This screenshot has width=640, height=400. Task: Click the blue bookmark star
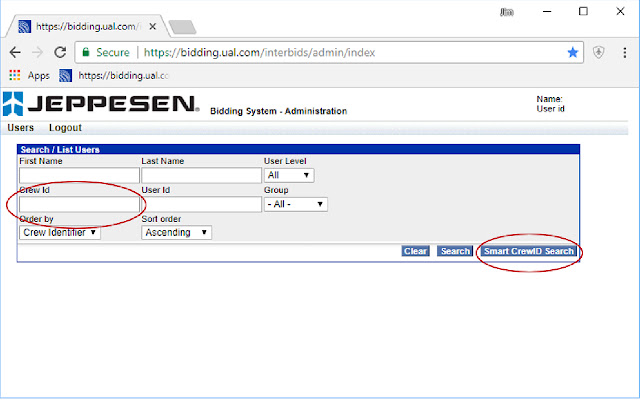[573, 52]
